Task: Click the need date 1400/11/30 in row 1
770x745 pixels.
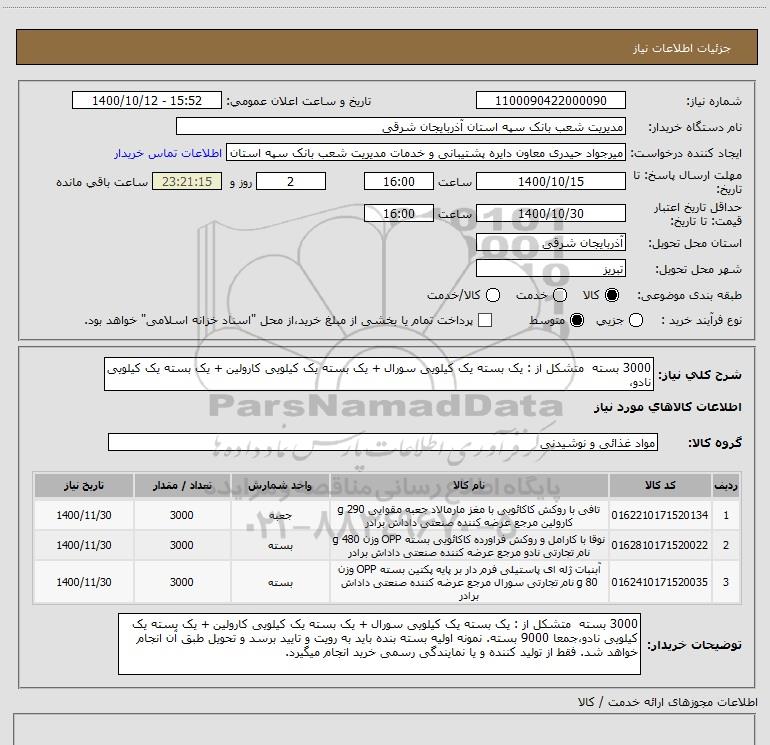Action: (83, 515)
